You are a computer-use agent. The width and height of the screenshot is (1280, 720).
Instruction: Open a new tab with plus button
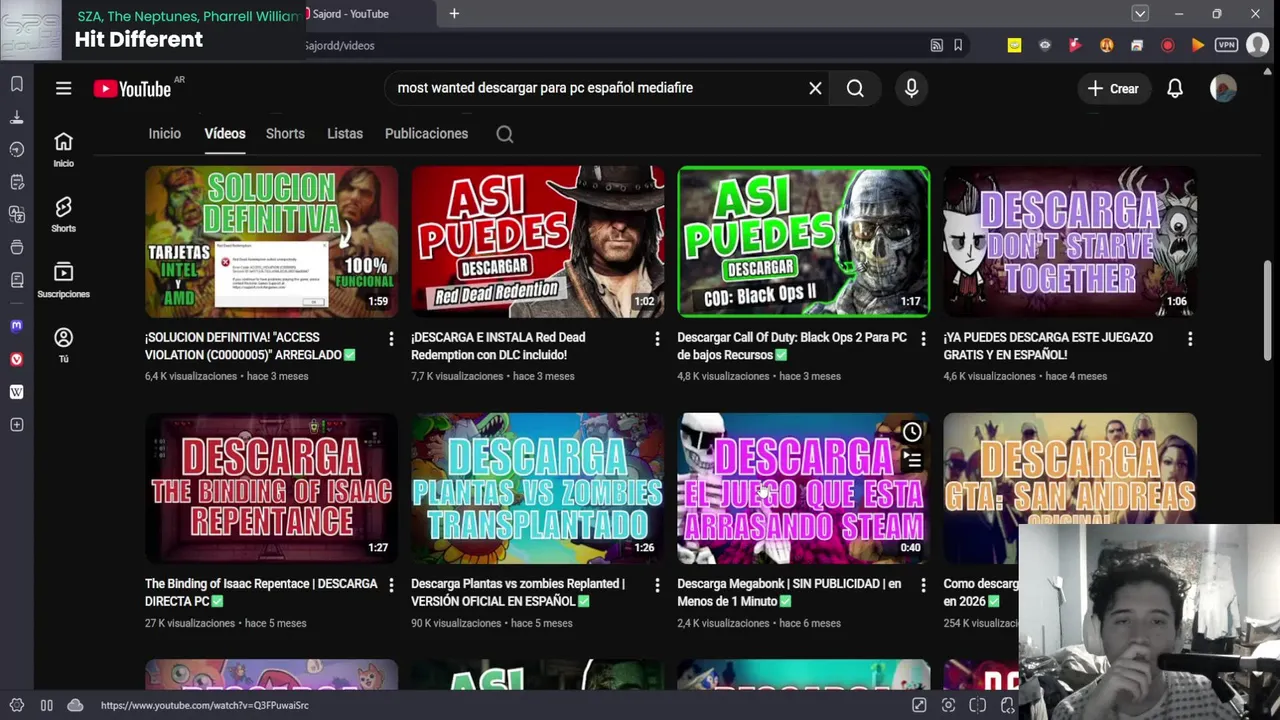454,14
